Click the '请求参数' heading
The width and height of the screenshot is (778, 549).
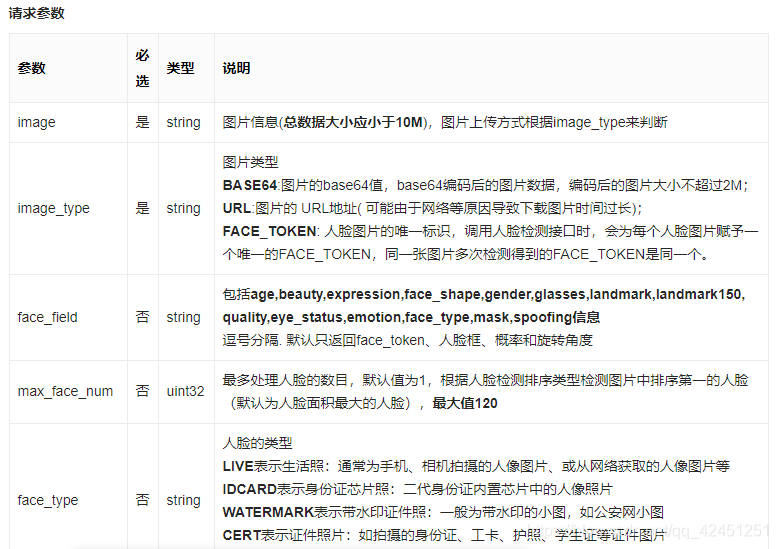click(x=37, y=13)
